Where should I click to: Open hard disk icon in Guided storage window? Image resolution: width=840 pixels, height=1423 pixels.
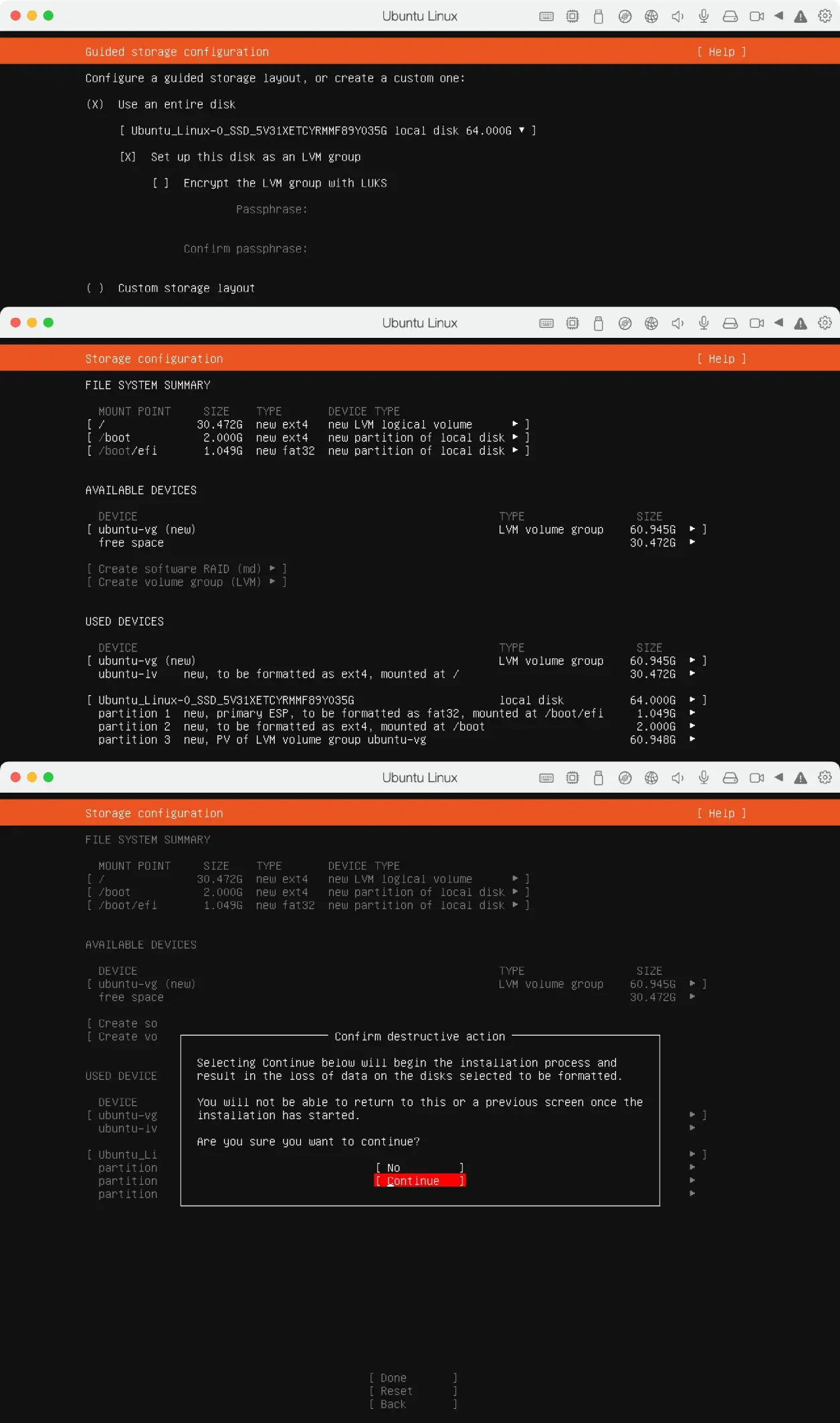730,16
